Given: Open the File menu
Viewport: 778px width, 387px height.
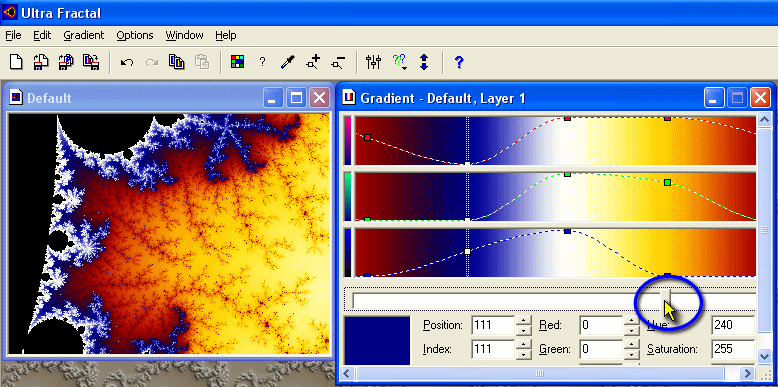Looking at the screenshot, I should [x=13, y=35].
